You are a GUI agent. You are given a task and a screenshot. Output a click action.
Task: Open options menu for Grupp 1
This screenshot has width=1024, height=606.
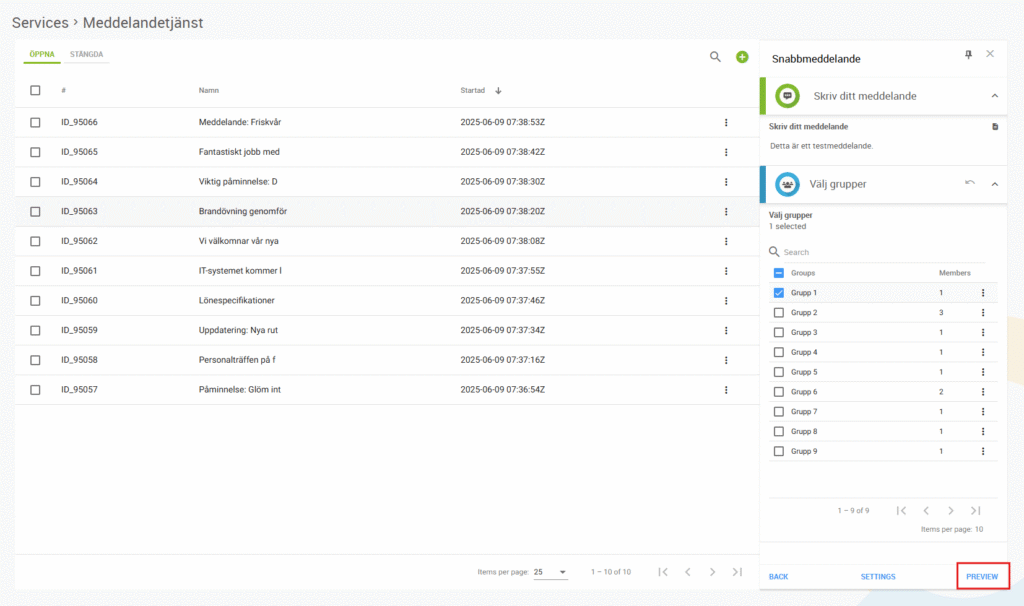(983, 293)
